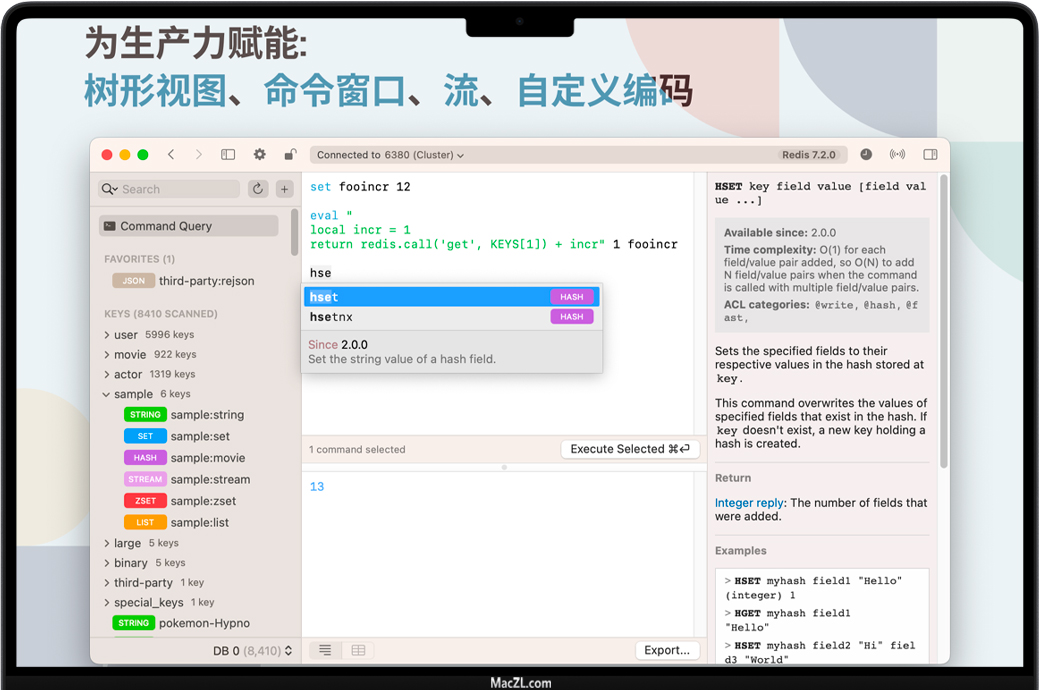The image size is (1040, 690).
Task: Click '1 command selected' status text
Action: (357, 450)
